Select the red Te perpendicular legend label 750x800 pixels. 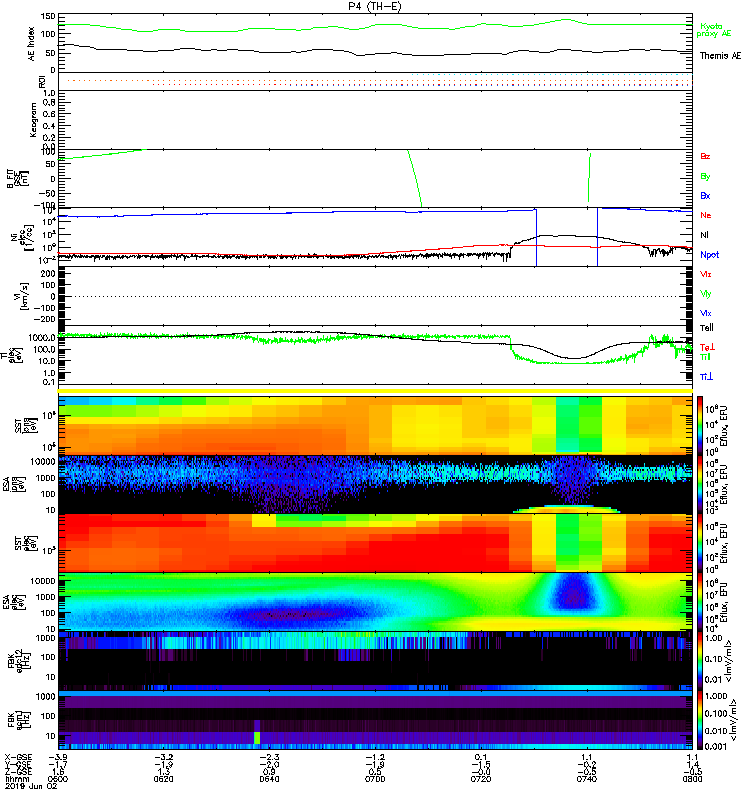(707, 347)
